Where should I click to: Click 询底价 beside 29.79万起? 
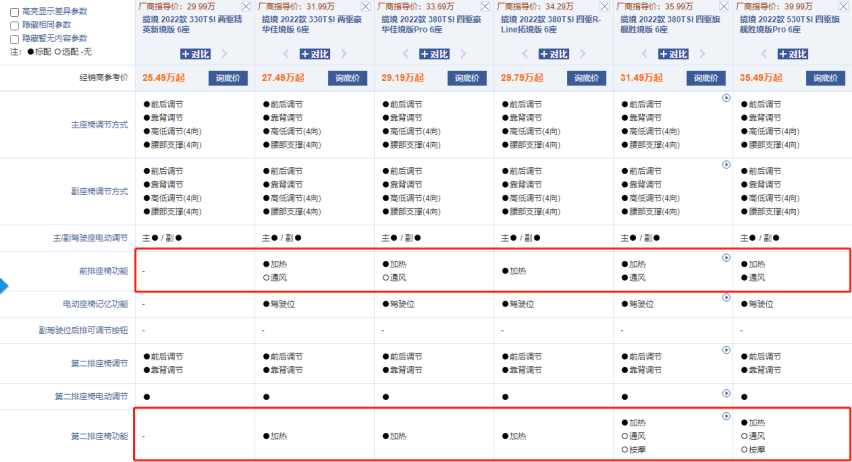pyautogui.click(x=587, y=78)
